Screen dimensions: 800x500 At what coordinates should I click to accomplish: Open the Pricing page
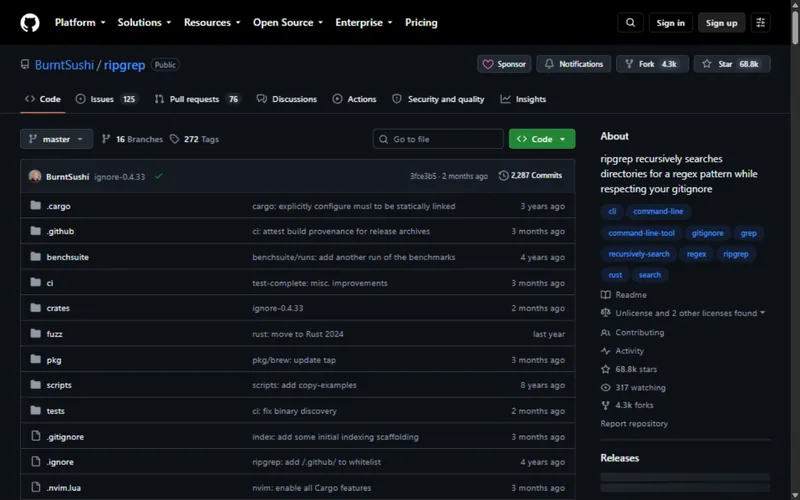point(421,23)
